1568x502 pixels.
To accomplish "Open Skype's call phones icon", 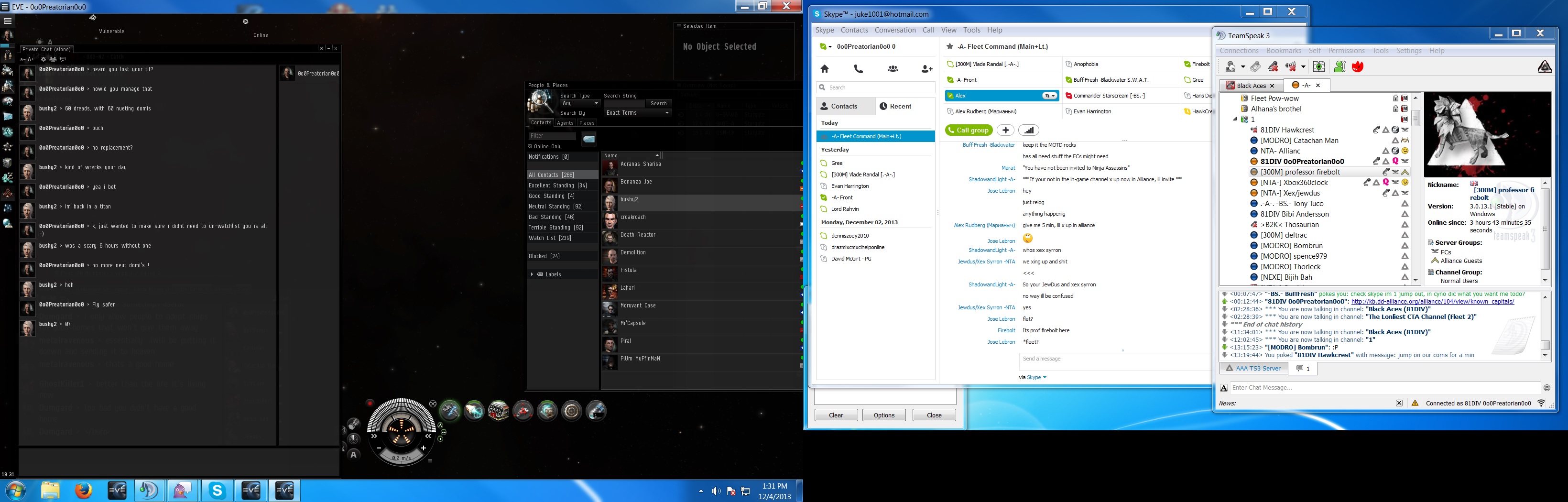I will 859,69.
